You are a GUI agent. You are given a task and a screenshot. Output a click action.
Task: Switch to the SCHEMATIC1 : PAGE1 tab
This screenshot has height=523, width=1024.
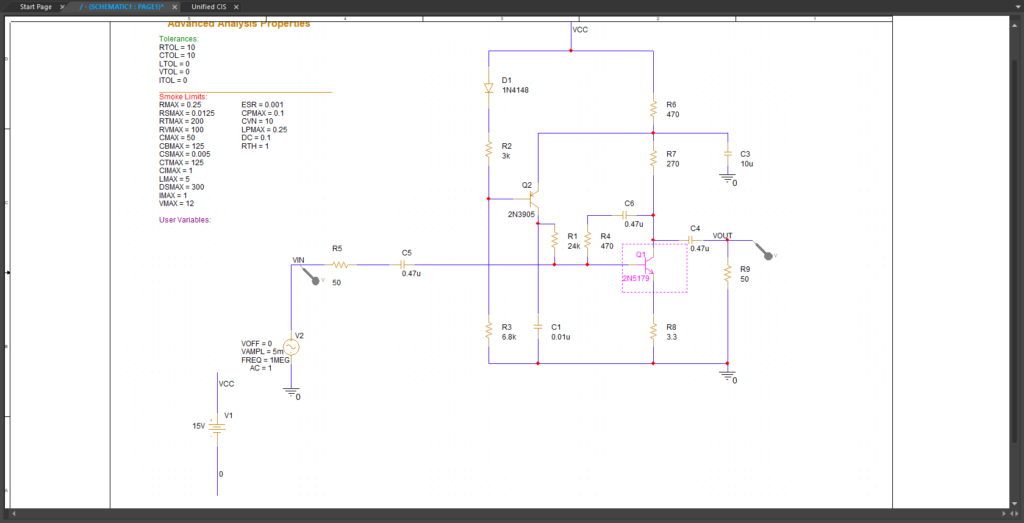[121, 7]
